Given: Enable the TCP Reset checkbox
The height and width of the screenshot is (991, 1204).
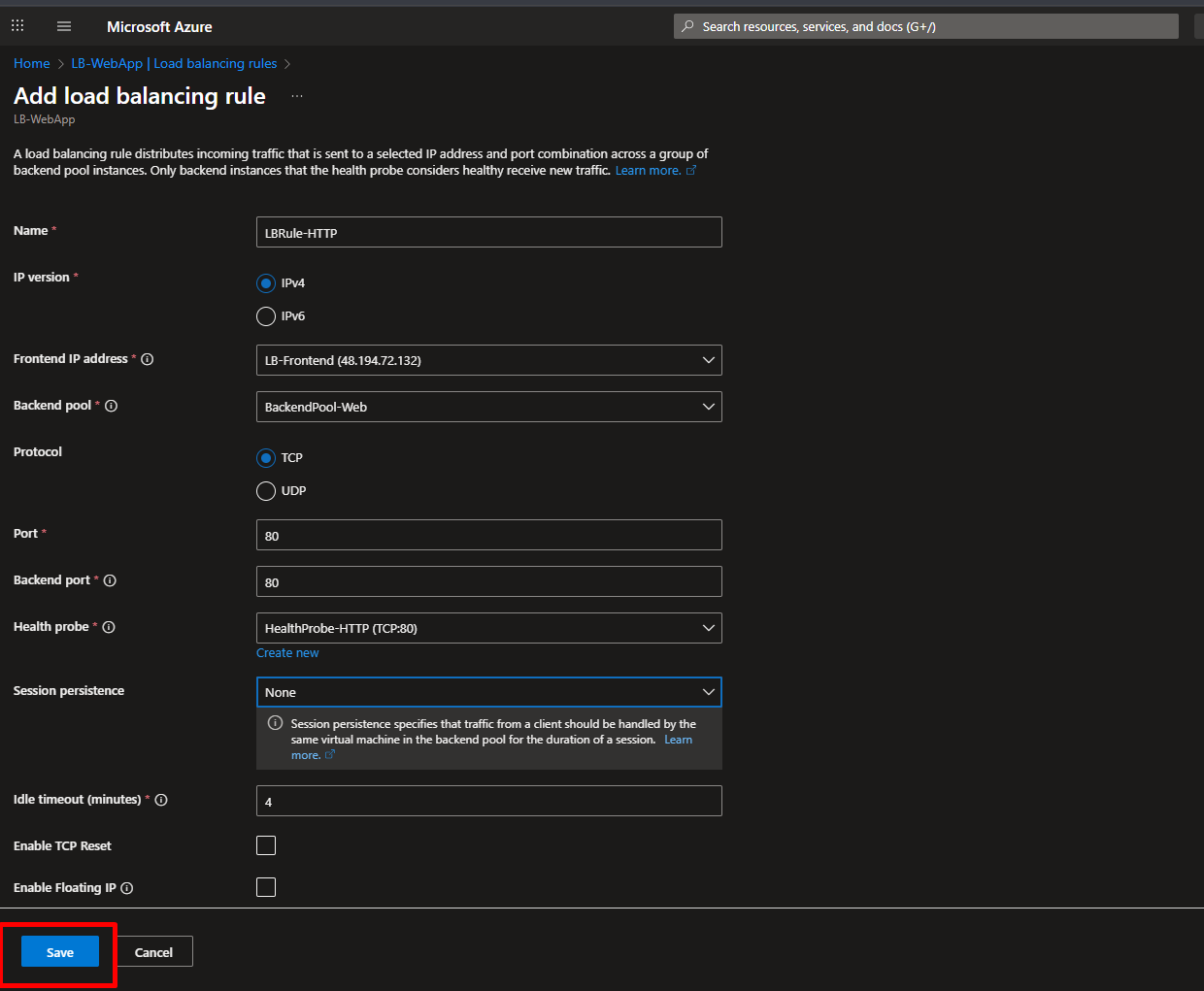Looking at the screenshot, I should [266, 845].
